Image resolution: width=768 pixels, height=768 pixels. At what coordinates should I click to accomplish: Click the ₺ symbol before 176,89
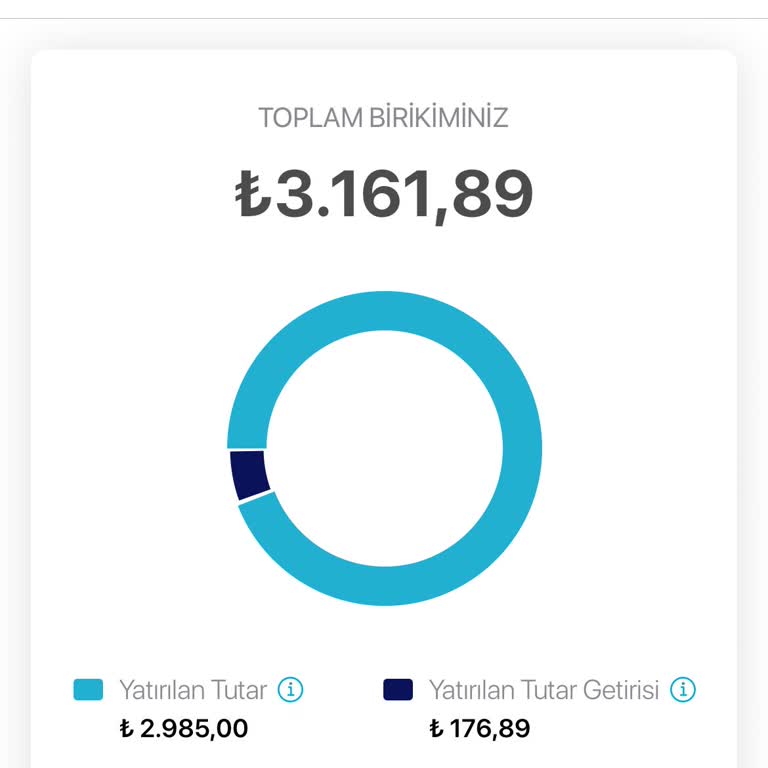click(436, 728)
